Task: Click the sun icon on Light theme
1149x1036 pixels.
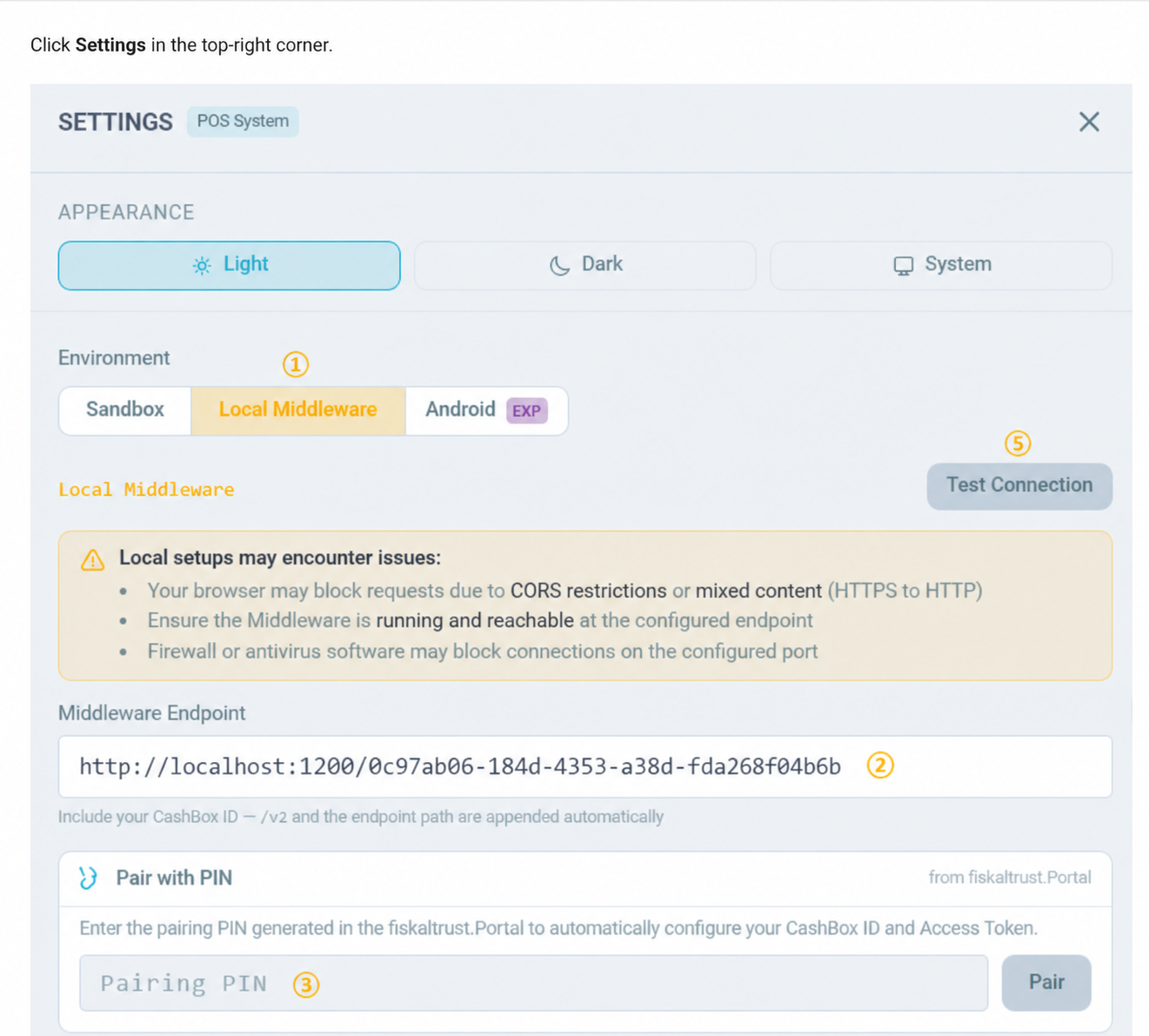Action: tap(202, 265)
